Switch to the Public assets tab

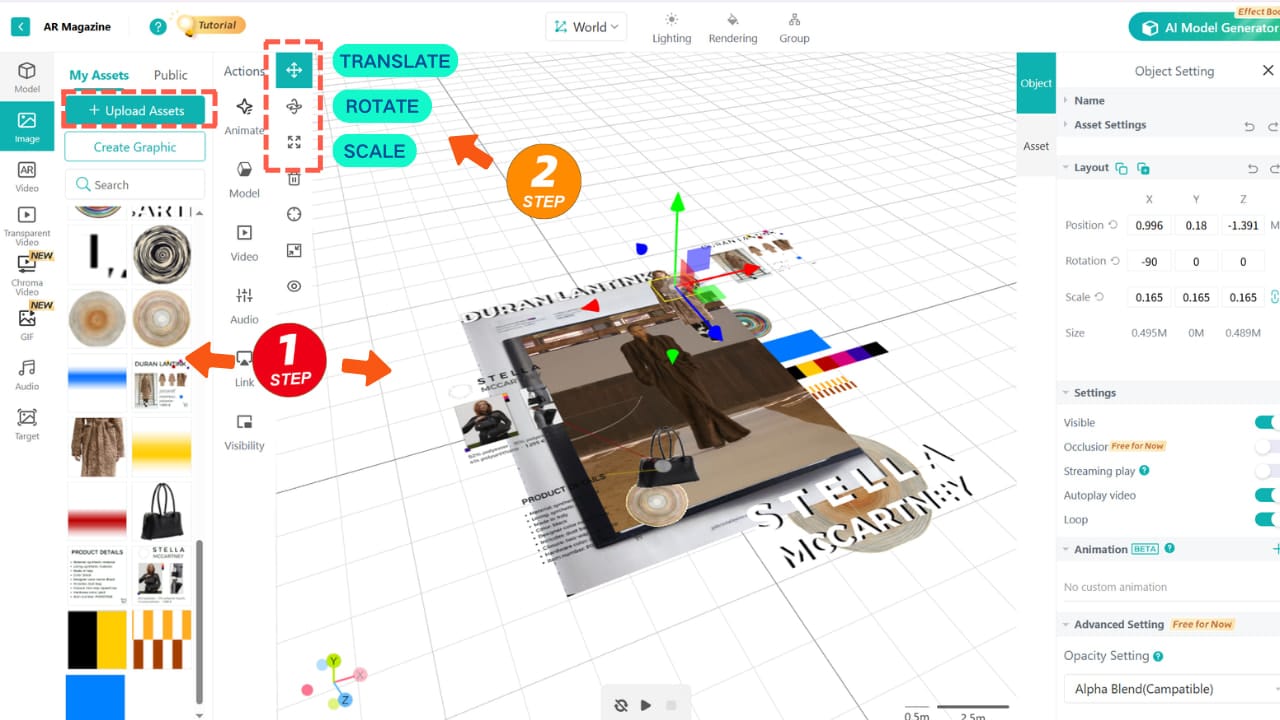pyautogui.click(x=171, y=74)
